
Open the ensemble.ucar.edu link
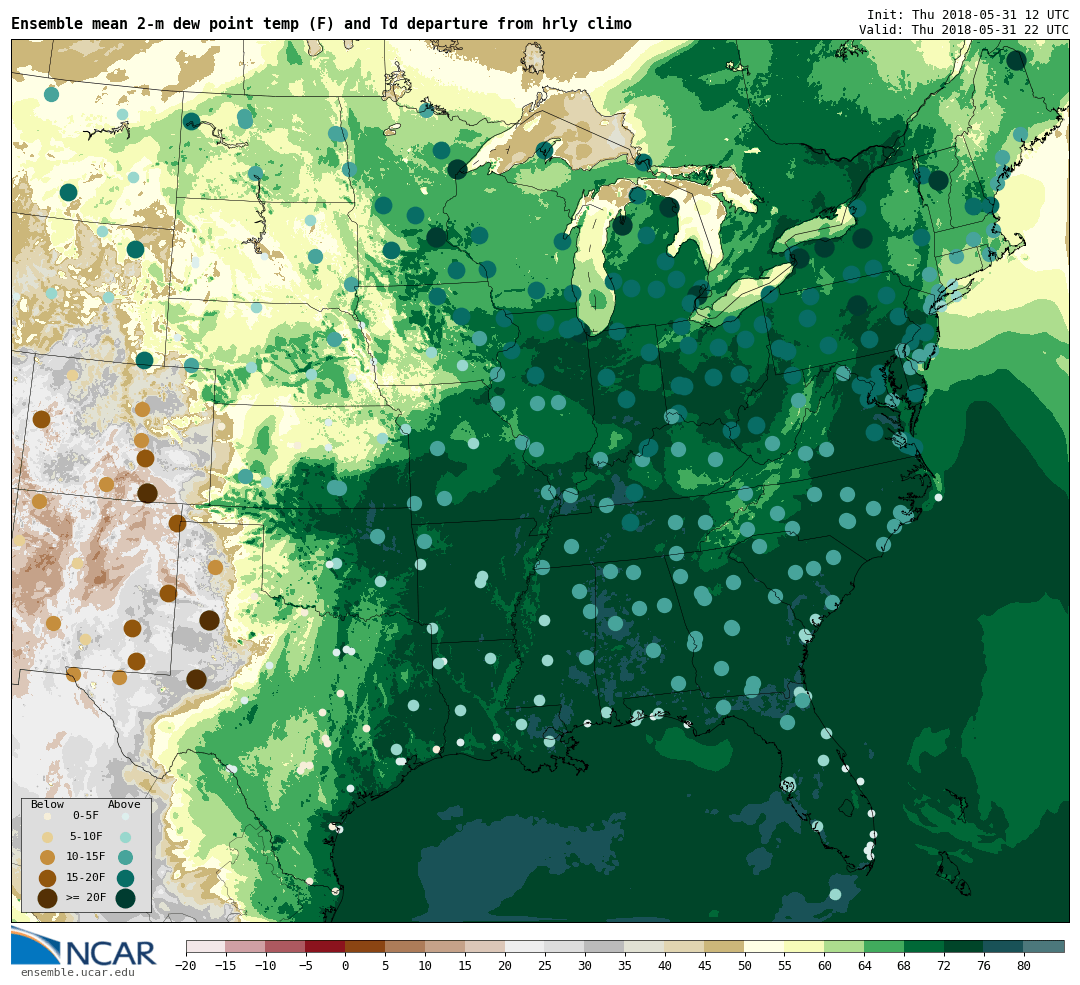pyautogui.click(x=78, y=973)
